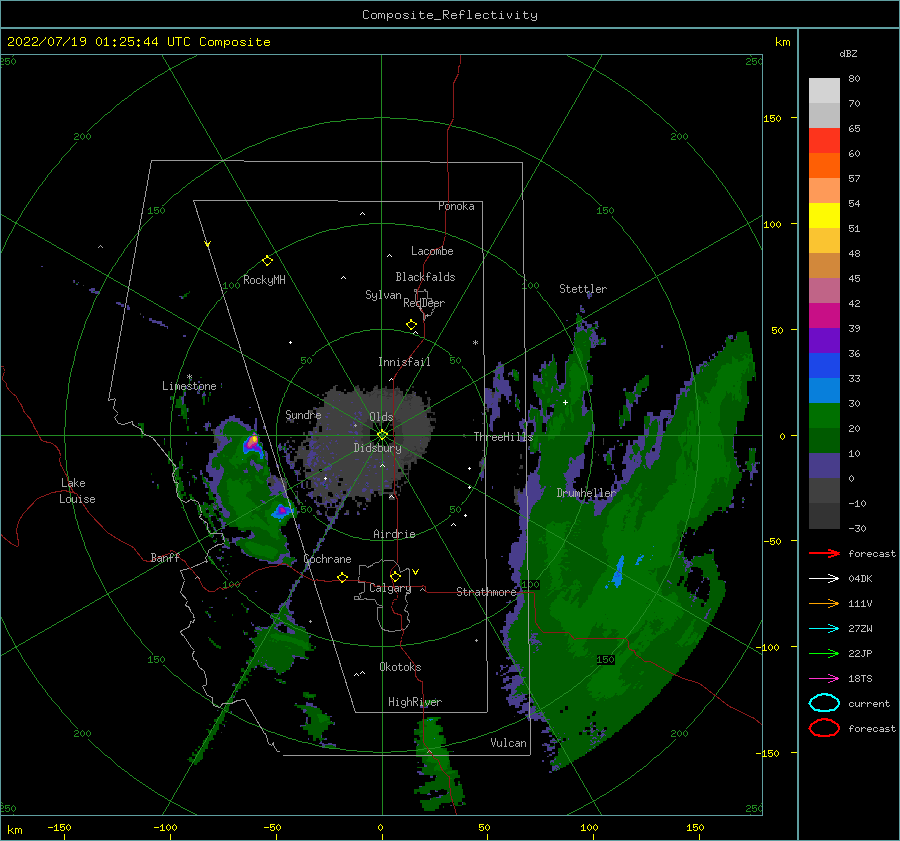Viewport: 900px width, 841px height.
Task: Click the green 22JP arrow in legend
Action: [x=824, y=653]
